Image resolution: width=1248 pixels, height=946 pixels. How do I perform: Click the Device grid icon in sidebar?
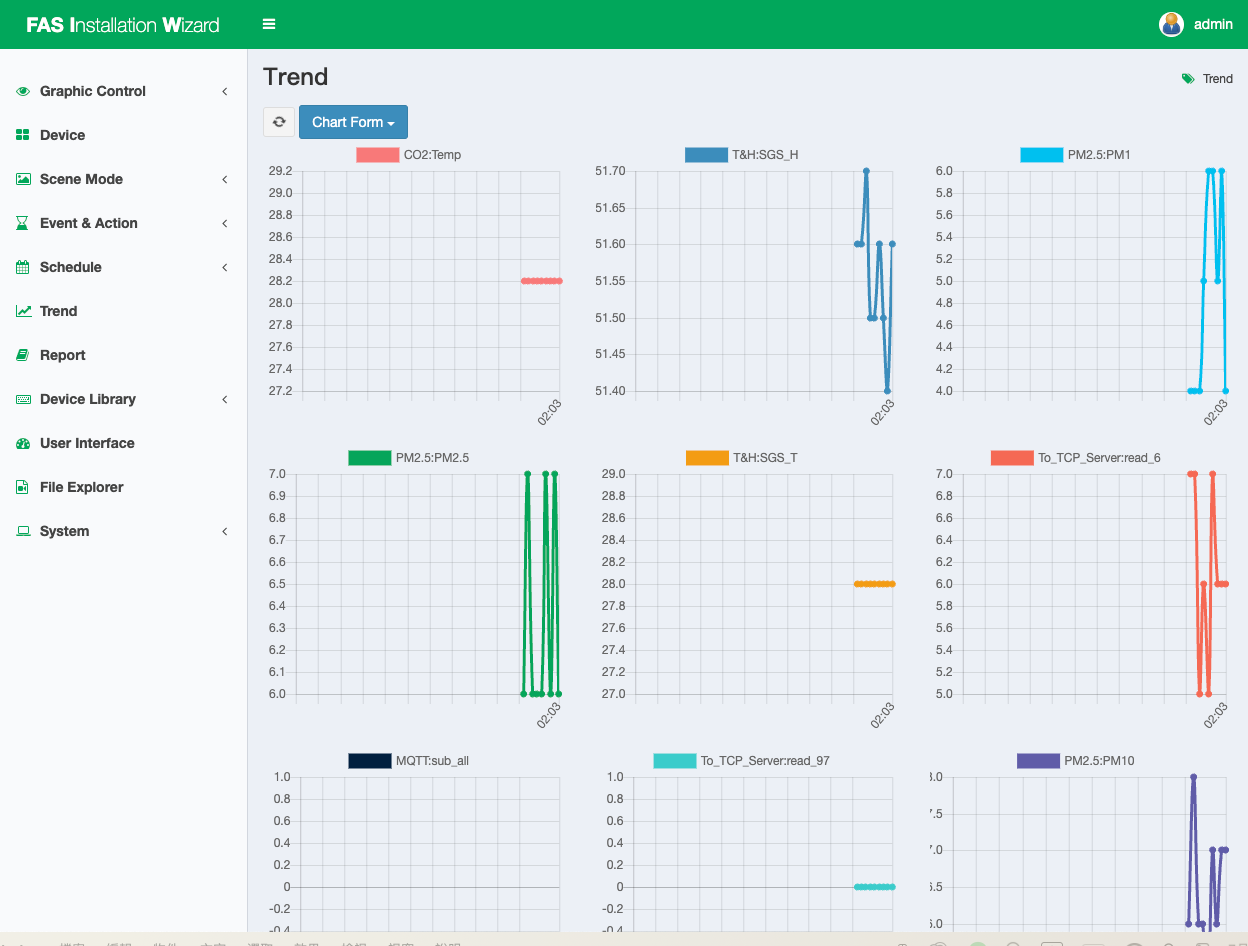(23, 135)
